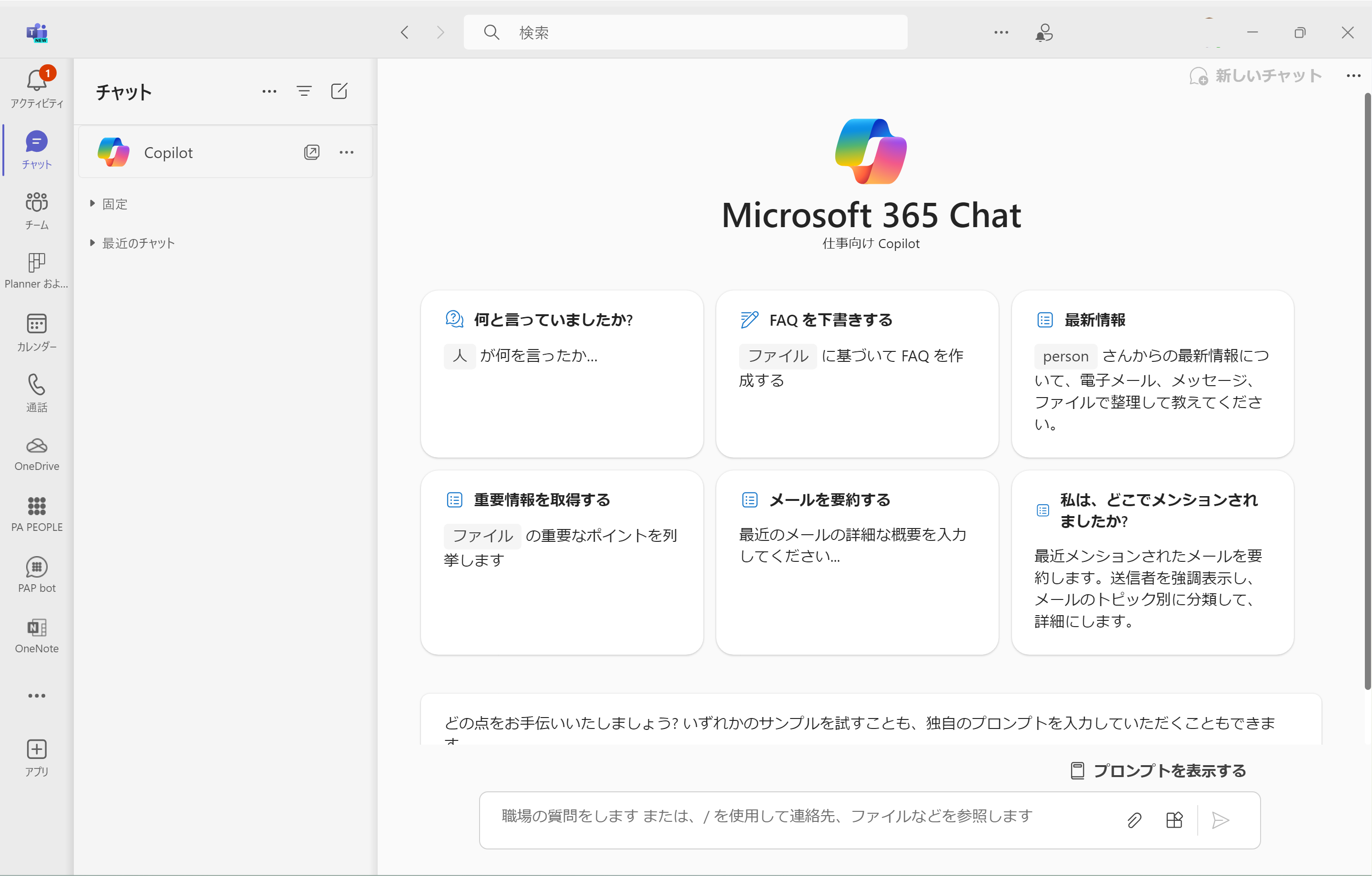Select the 何と言っていましたか? prompt card
1372x878 pixels.
(561, 374)
